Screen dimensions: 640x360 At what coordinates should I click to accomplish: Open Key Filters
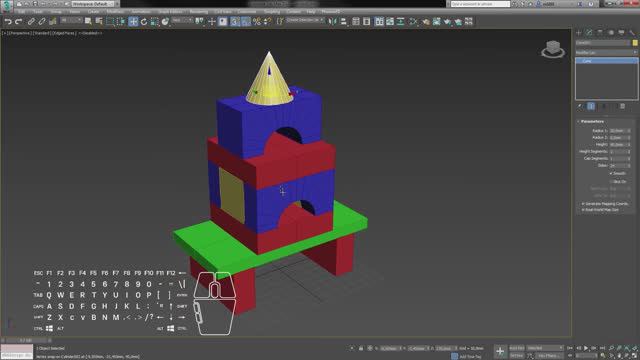point(549,356)
